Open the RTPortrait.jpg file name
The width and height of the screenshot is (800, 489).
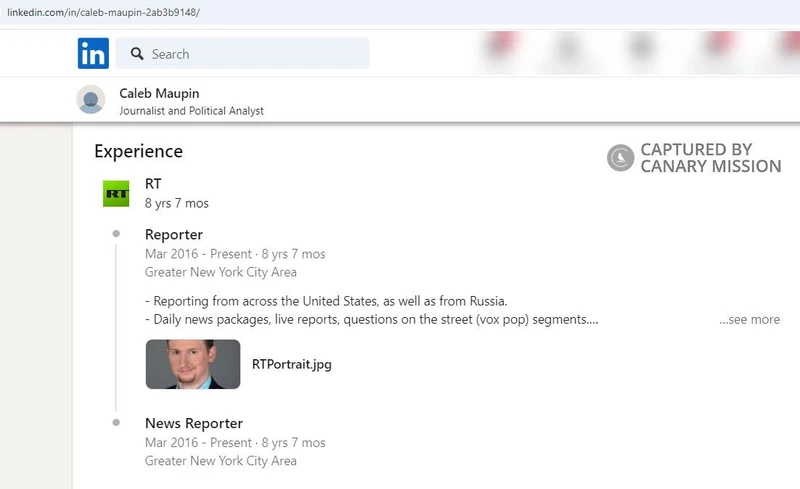[x=292, y=364]
